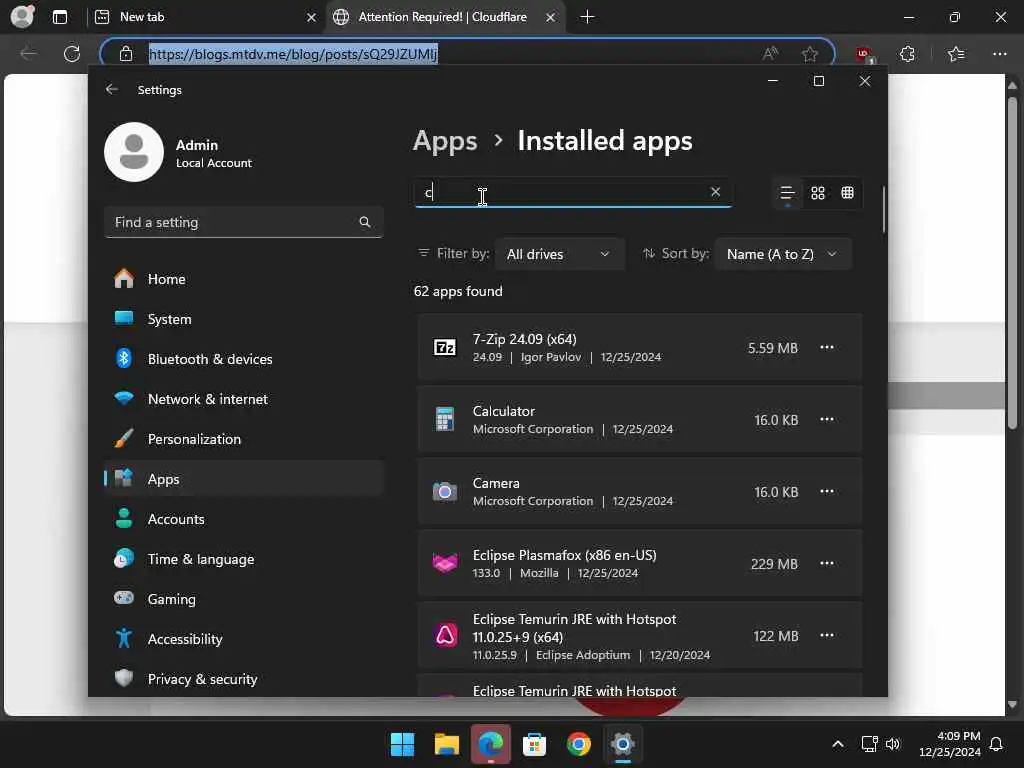Add page to favorites in Edge
Screen dimensions: 1024x768
pyautogui.click(x=810, y=54)
